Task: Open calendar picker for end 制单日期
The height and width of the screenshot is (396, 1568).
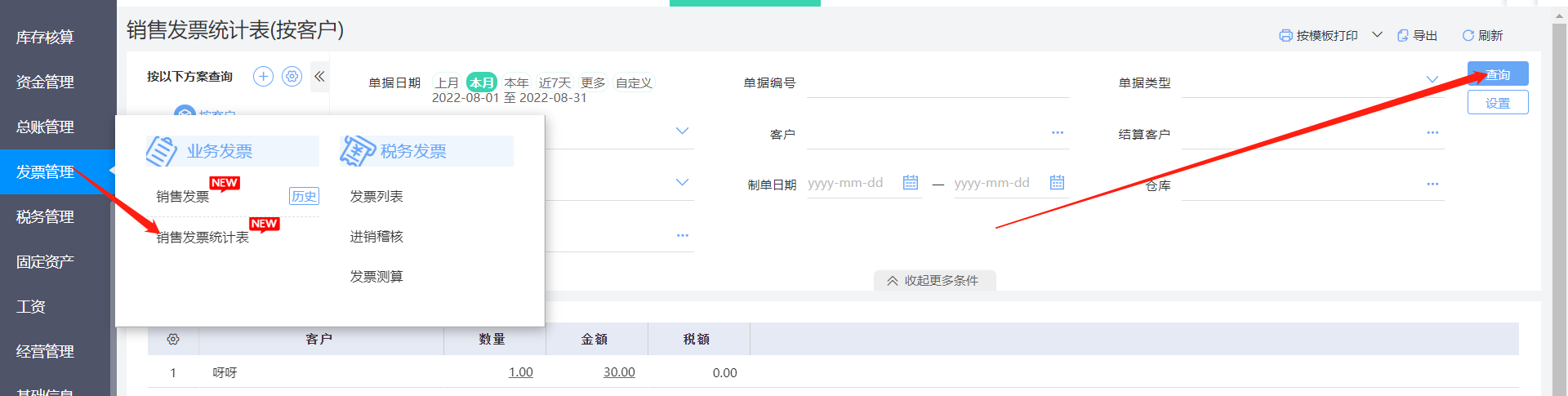Action: pos(1057,183)
